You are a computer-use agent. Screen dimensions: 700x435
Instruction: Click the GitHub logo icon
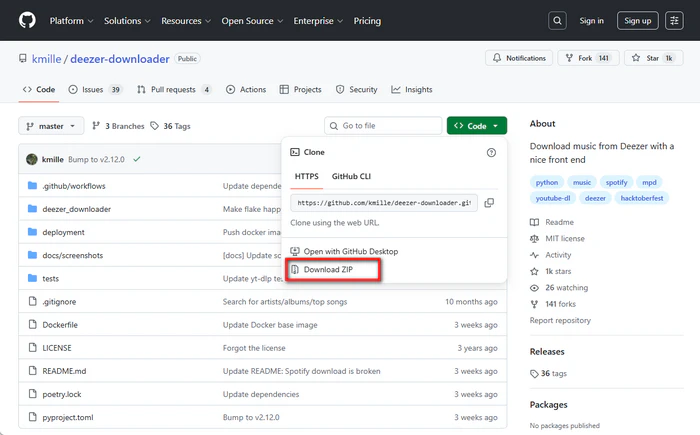tap(27, 21)
